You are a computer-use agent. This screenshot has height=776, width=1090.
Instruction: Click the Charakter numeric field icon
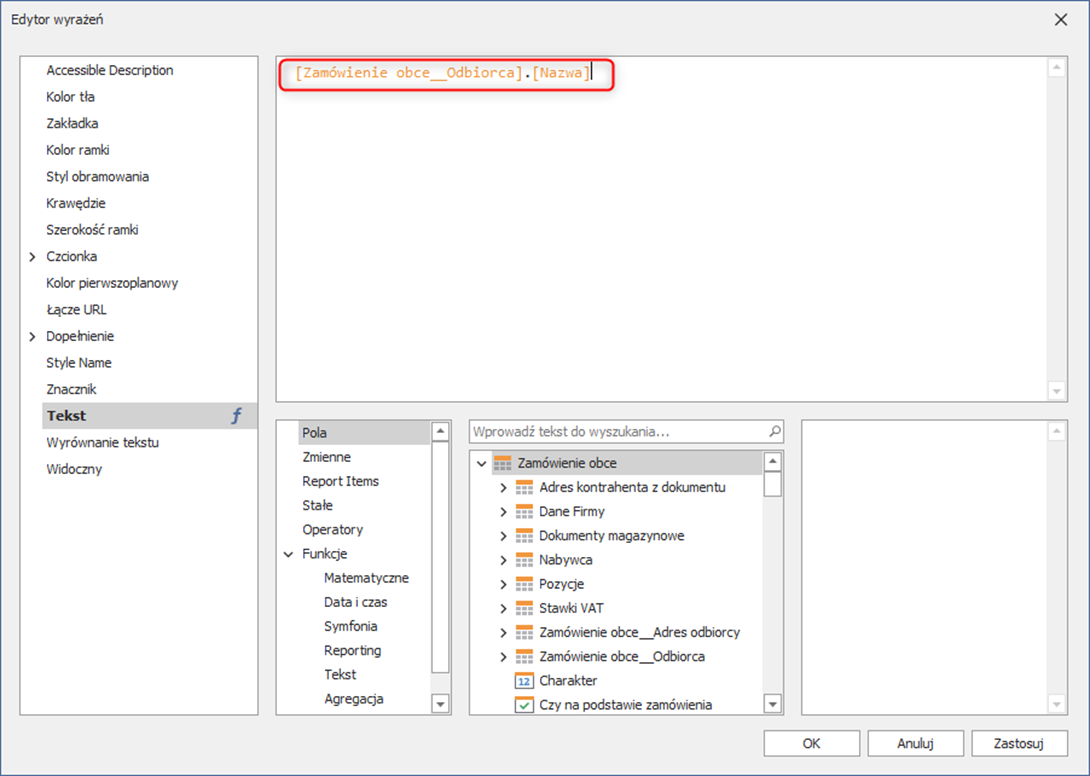(525, 681)
